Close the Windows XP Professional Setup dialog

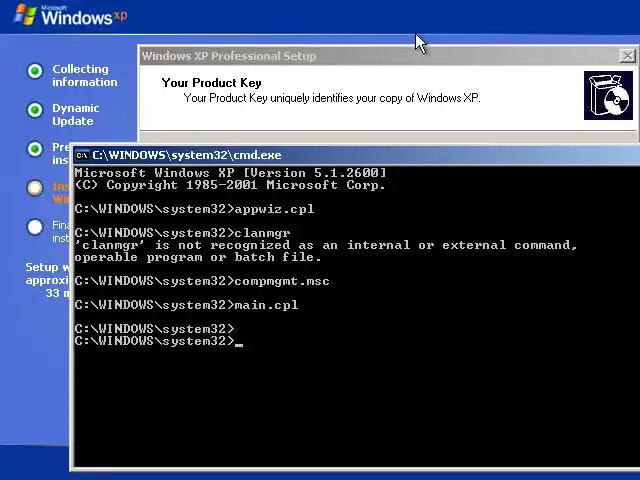(627, 56)
